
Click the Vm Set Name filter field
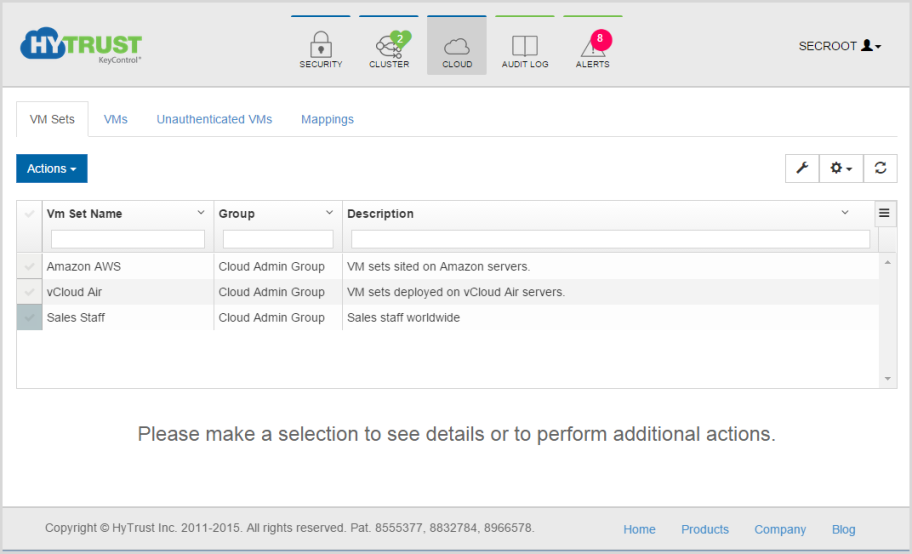[128, 239]
